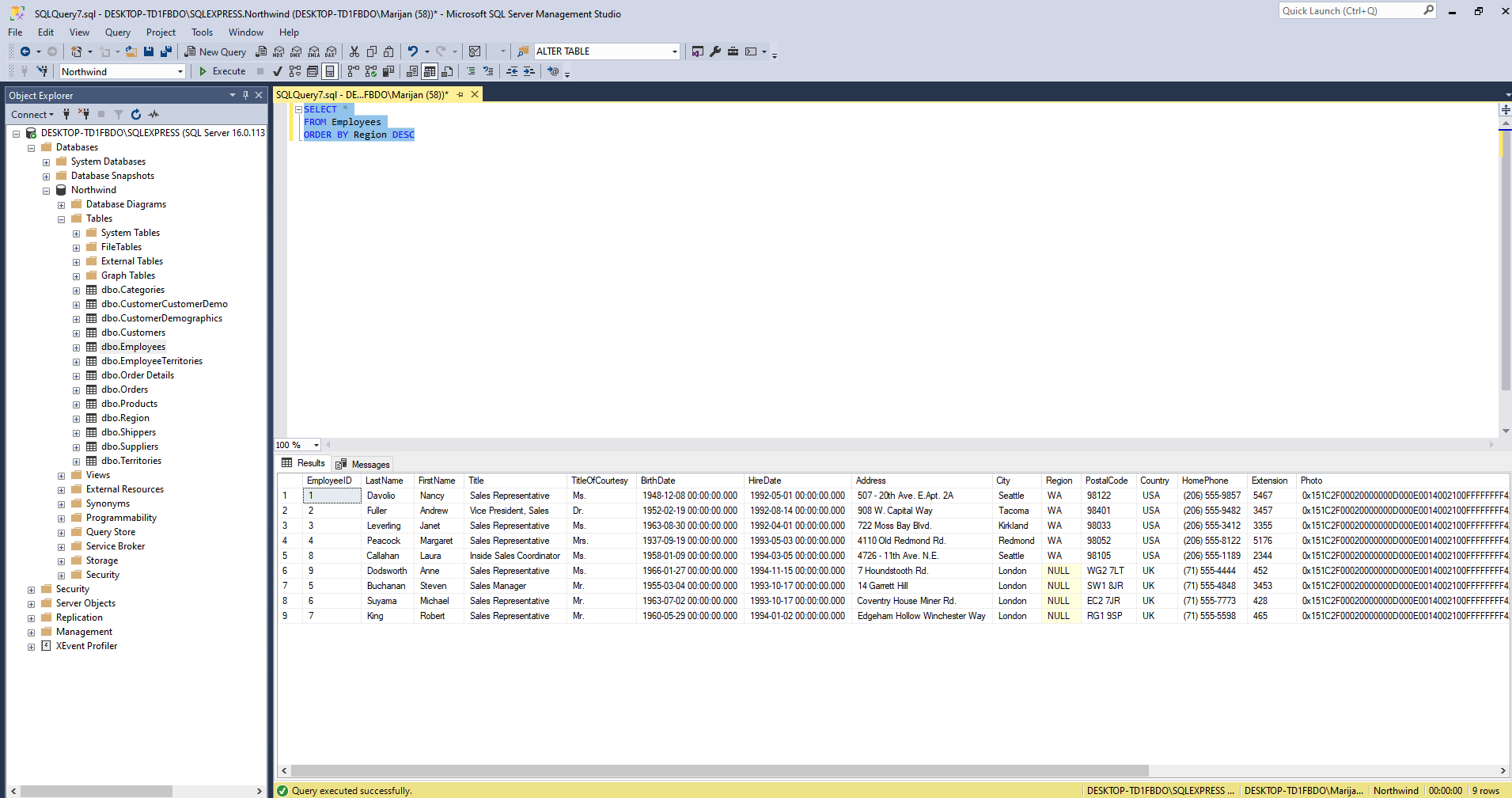Click Object Explorer Activity Monitor icon
Viewport: 1512px width, 798px height.
(153, 114)
